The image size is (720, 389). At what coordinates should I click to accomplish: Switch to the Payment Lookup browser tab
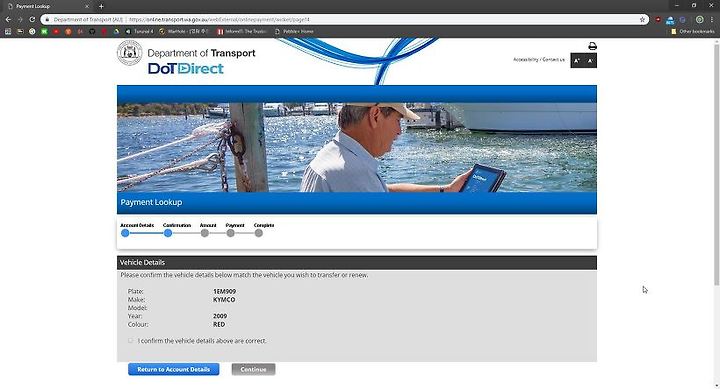point(48,6)
